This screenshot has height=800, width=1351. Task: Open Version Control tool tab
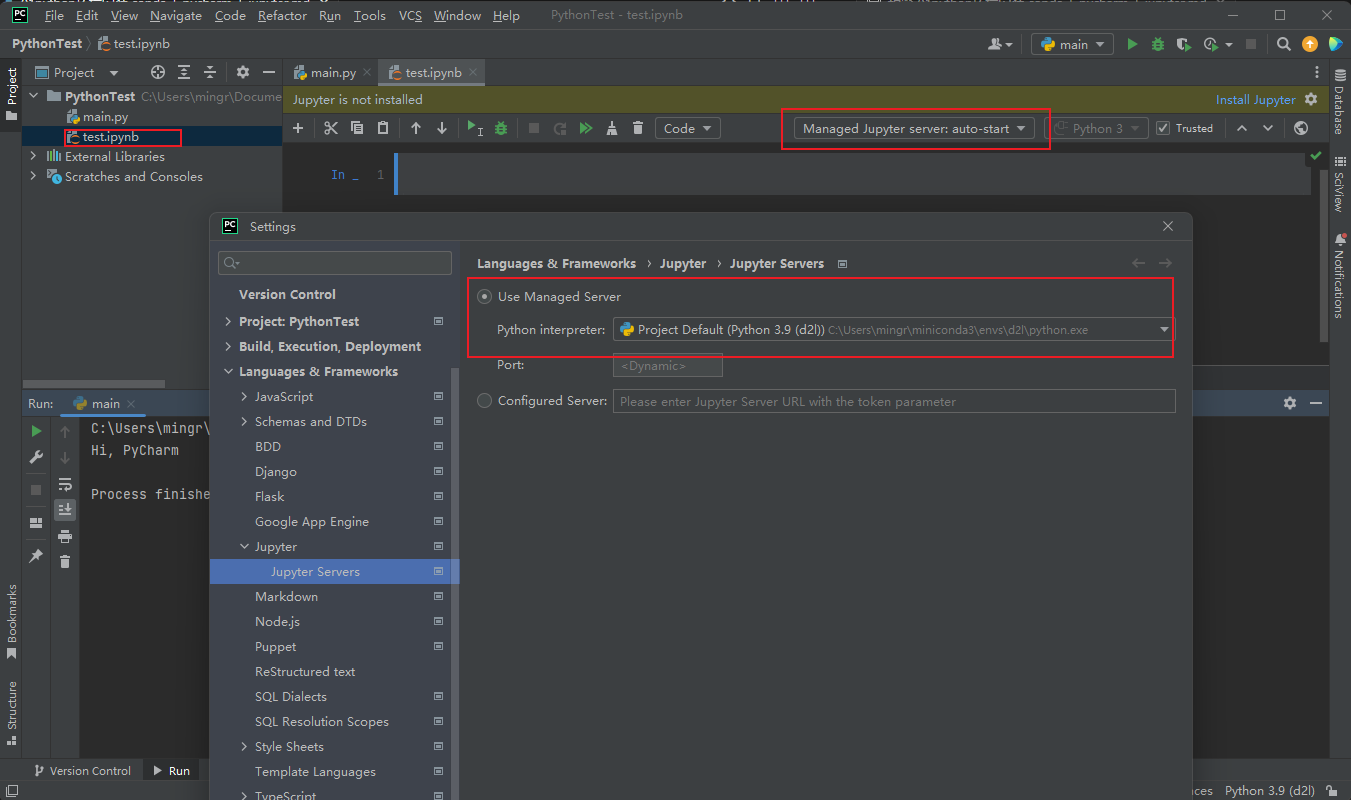click(82, 771)
